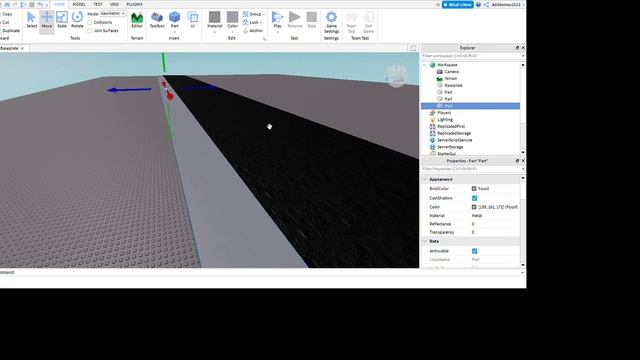Toggle the Join Surfaces checkbox
This screenshot has width=640, height=360.
[90, 31]
